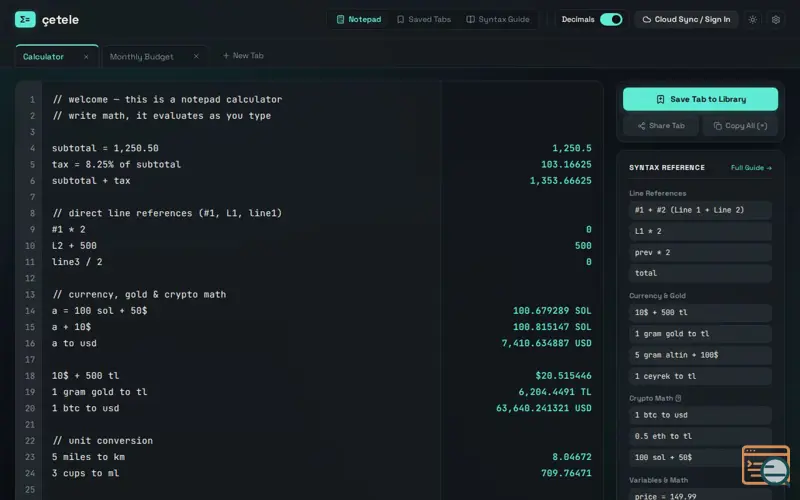
Task: Click editor line '#1 * 2'
Action: click(68, 229)
